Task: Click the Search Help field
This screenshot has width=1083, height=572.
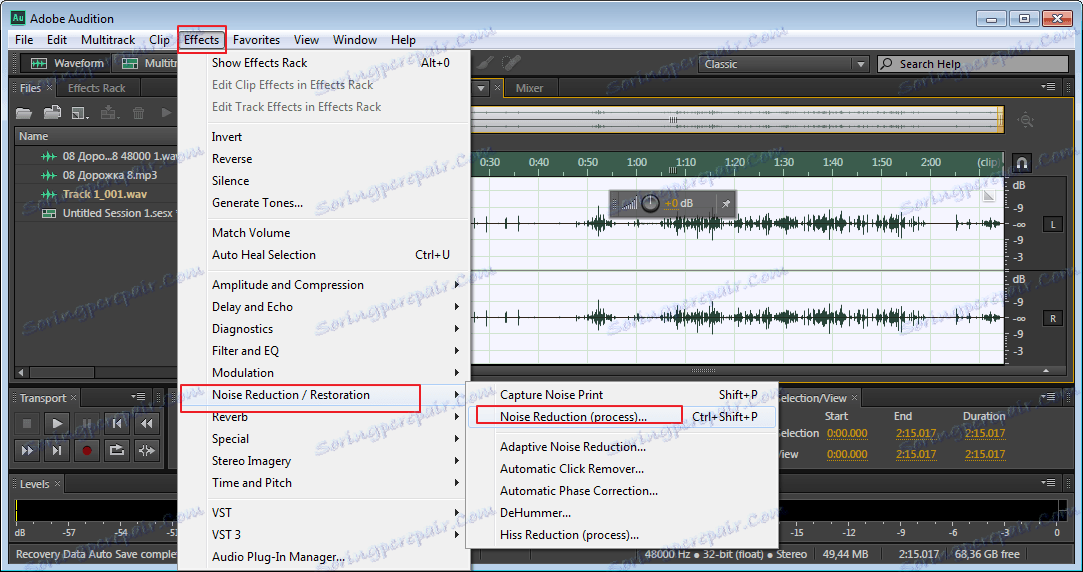Action: [x=972, y=64]
